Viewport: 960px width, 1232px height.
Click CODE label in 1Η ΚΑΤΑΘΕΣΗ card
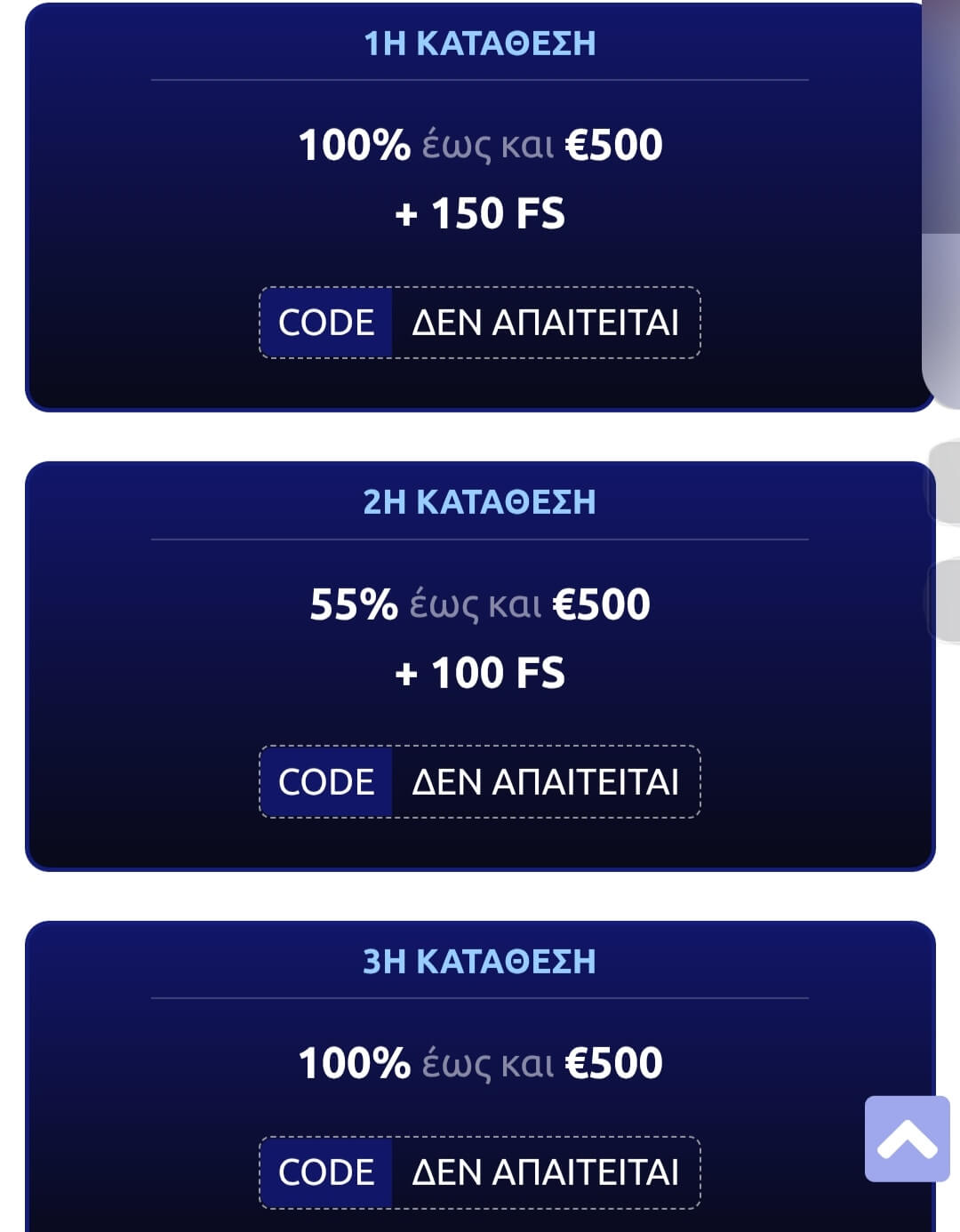click(326, 323)
